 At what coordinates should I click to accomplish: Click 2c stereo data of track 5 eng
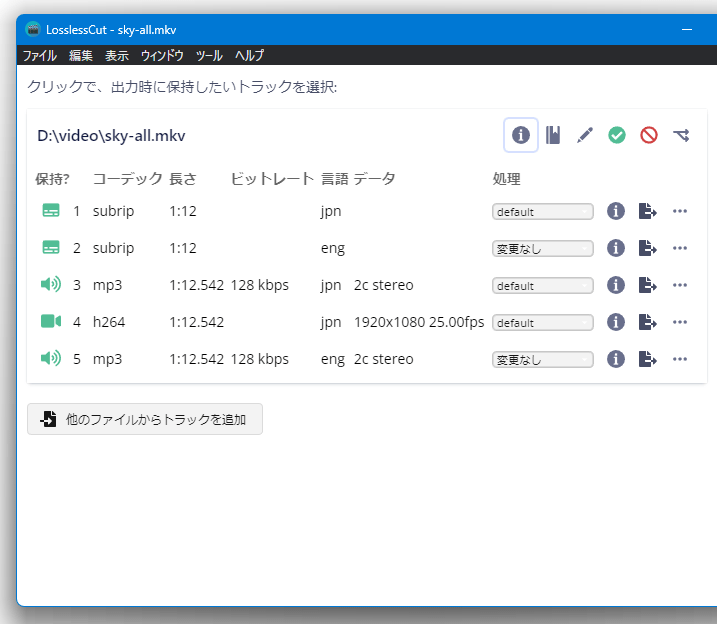point(384,359)
